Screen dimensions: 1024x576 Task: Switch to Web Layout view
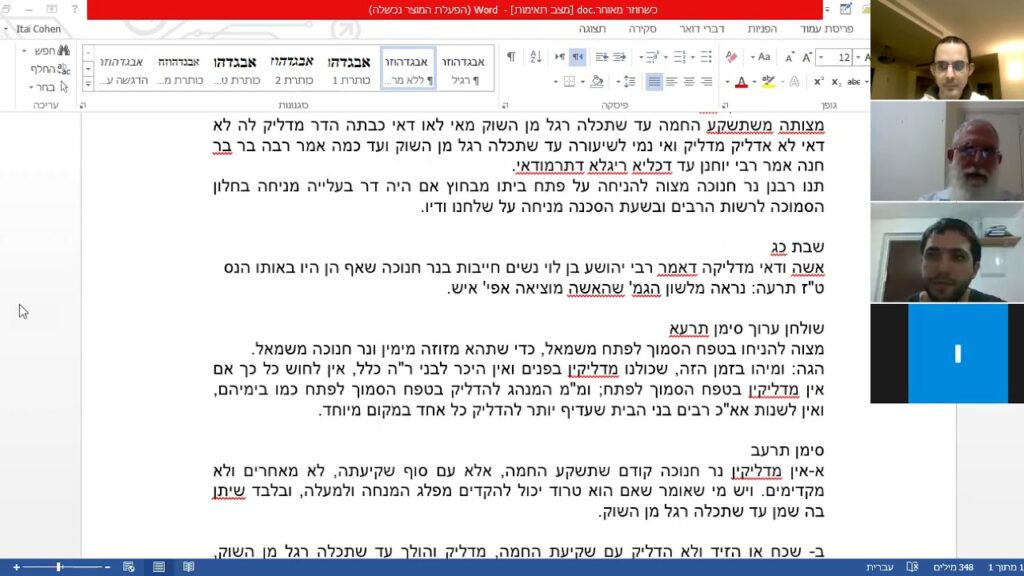point(129,567)
